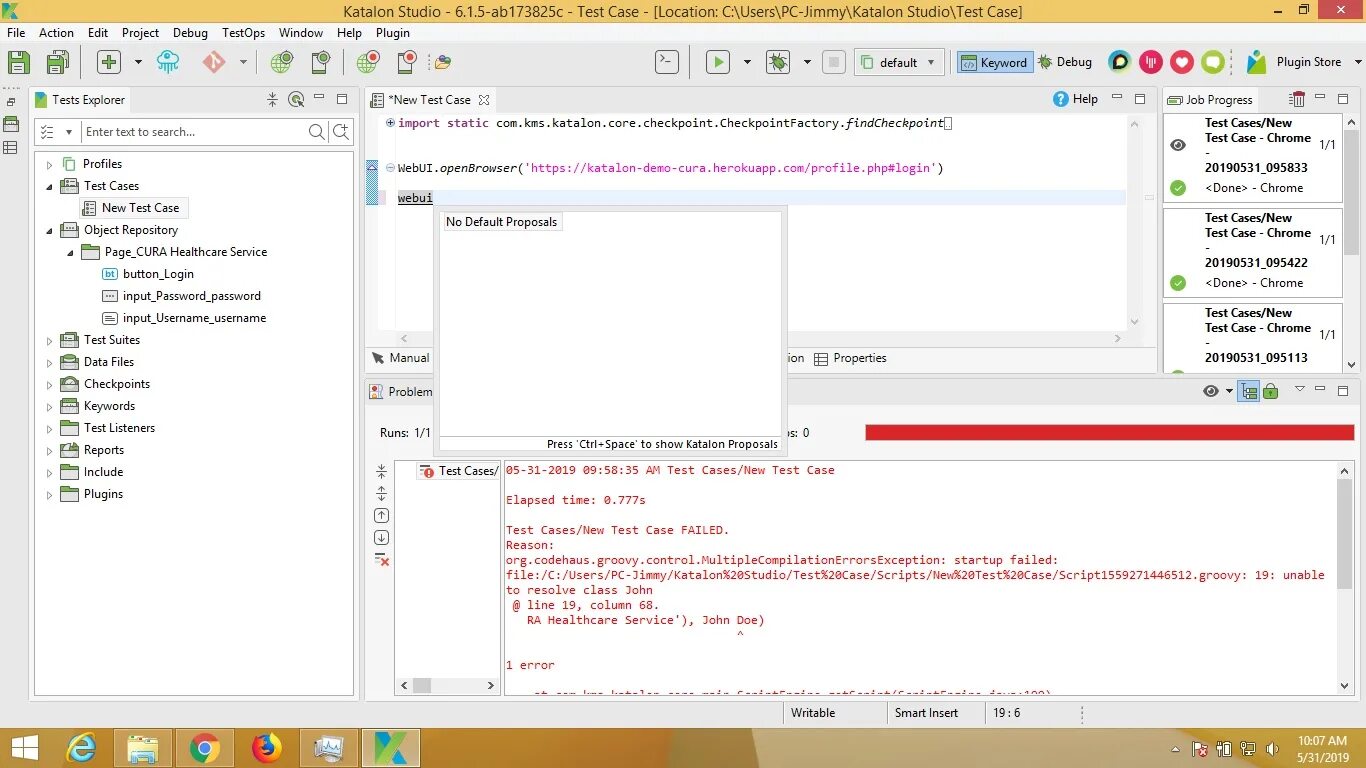The height and width of the screenshot is (768, 1366).
Task: Click the link-with-editor icon in Tests Explorer
Action: (x=296, y=99)
